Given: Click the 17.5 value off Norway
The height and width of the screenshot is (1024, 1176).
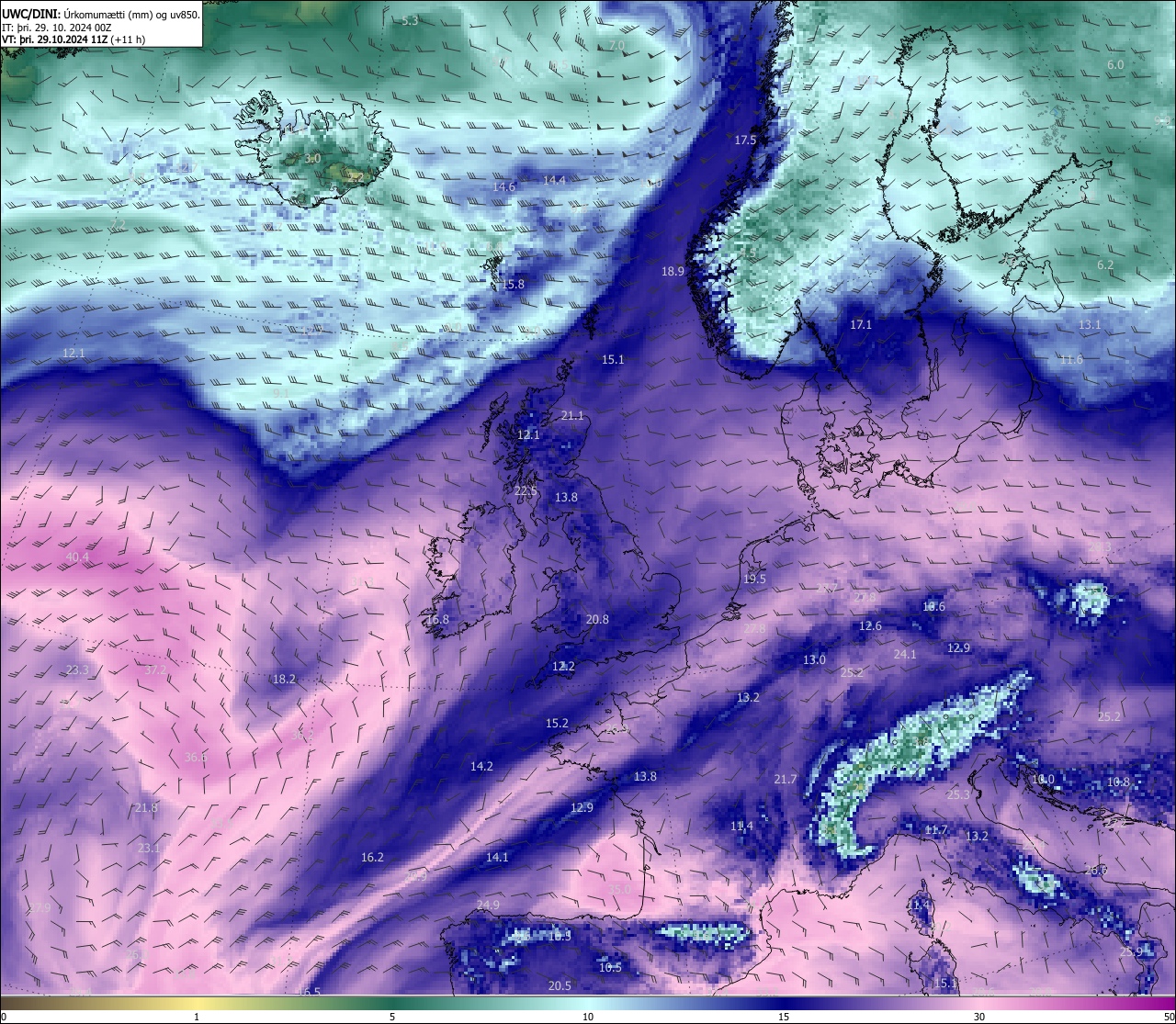Looking at the screenshot, I should tap(745, 141).
